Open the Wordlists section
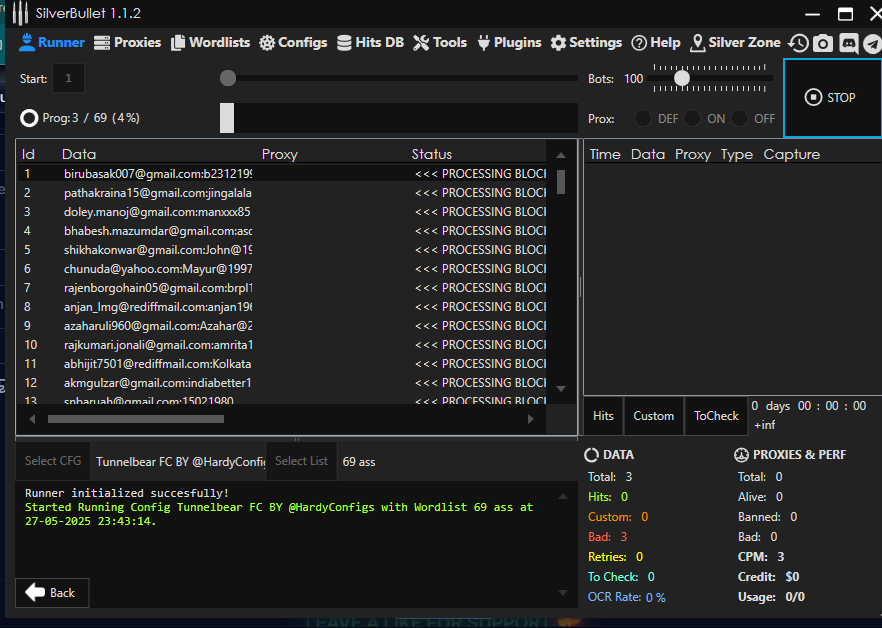Image resolution: width=882 pixels, height=628 pixels. [210, 43]
